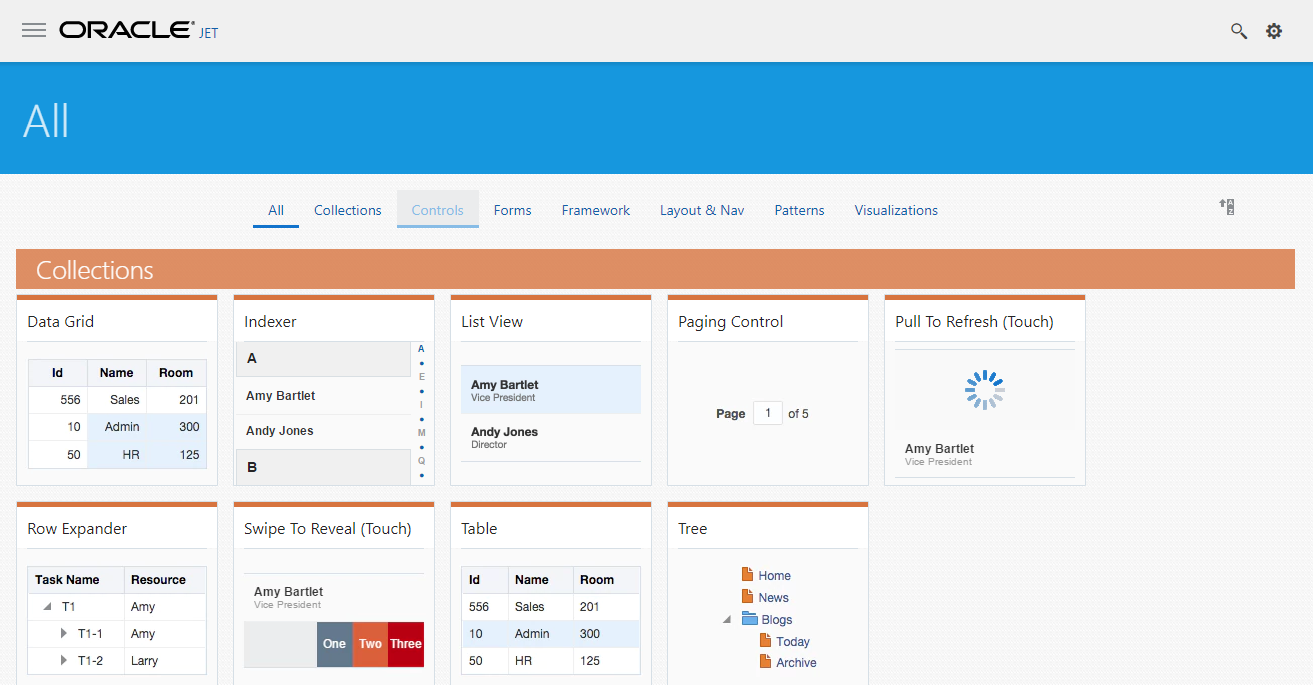
Task: Open the settings gear icon
Action: (x=1273, y=31)
